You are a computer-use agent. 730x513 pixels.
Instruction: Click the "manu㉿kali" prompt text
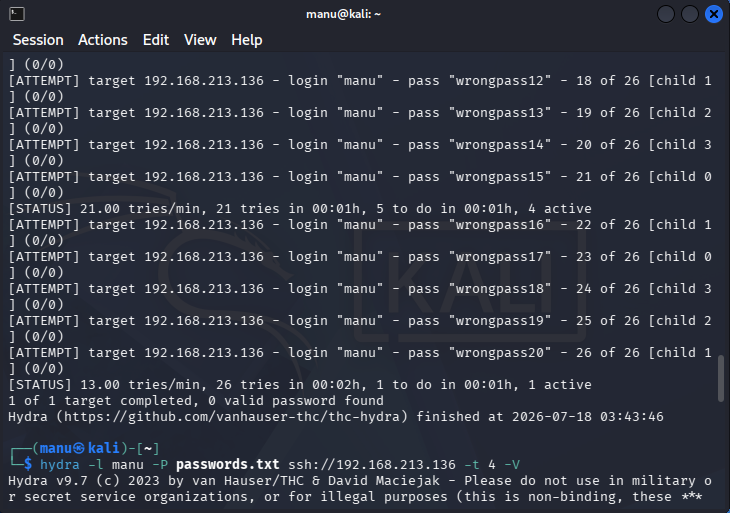80,448
